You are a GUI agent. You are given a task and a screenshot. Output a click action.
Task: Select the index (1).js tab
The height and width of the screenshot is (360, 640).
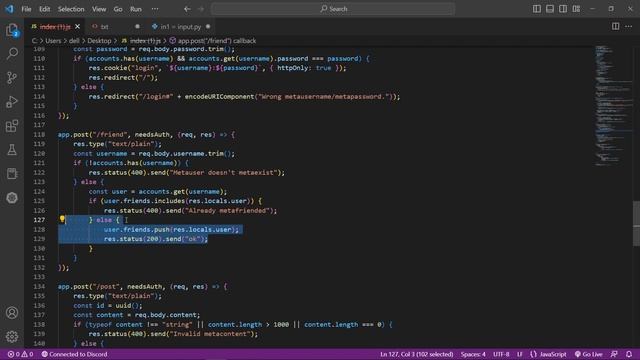point(55,27)
